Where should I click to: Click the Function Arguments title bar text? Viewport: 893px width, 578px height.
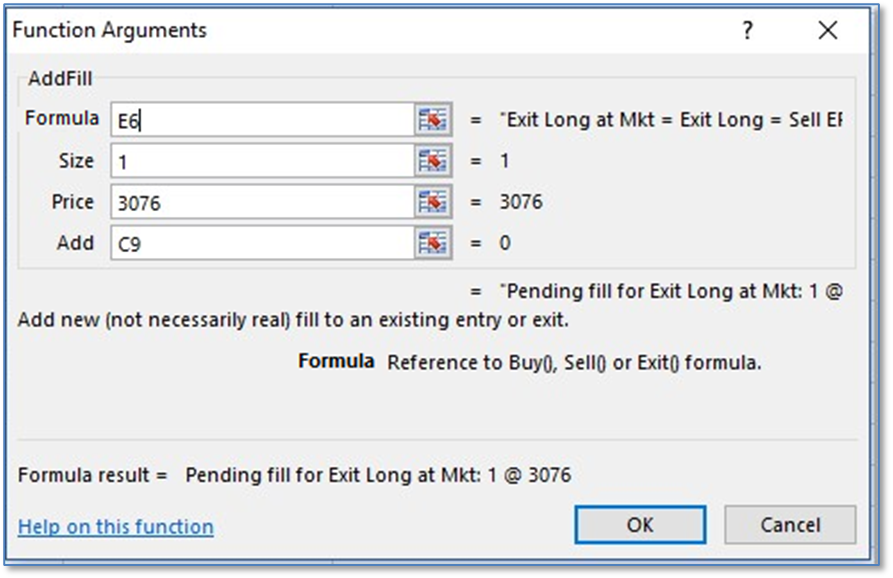[x=110, y=31]
